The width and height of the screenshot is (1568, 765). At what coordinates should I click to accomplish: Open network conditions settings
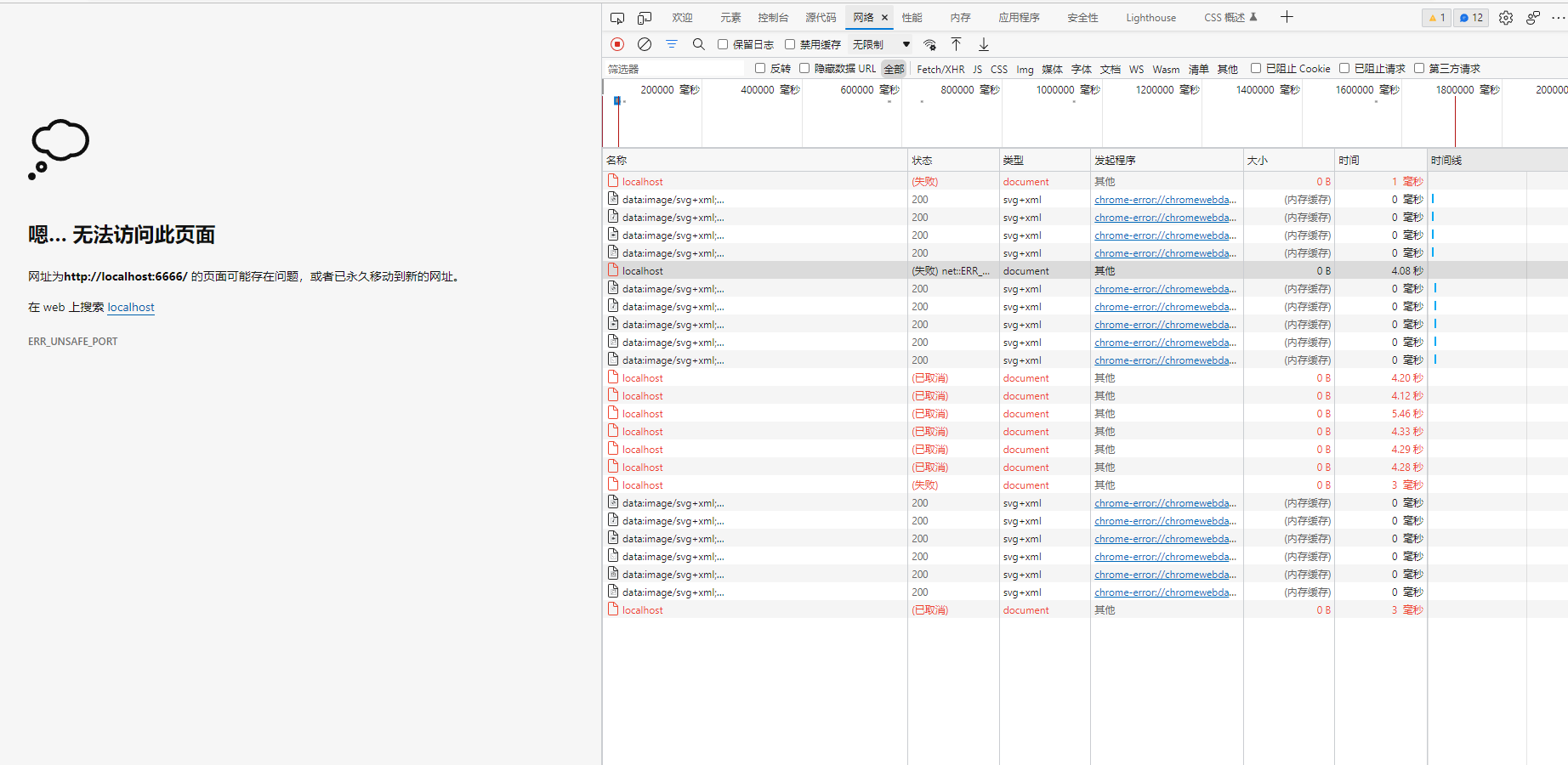click(929, 44)
